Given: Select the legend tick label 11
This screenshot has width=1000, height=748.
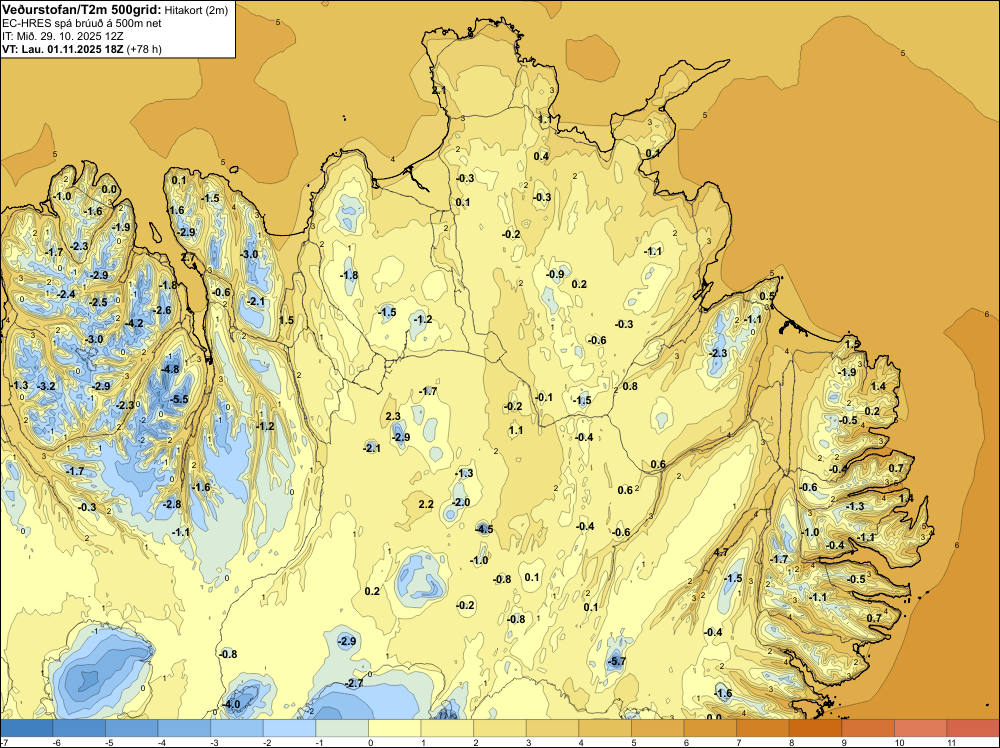Looking at the screenshot, I should point(951,743).
